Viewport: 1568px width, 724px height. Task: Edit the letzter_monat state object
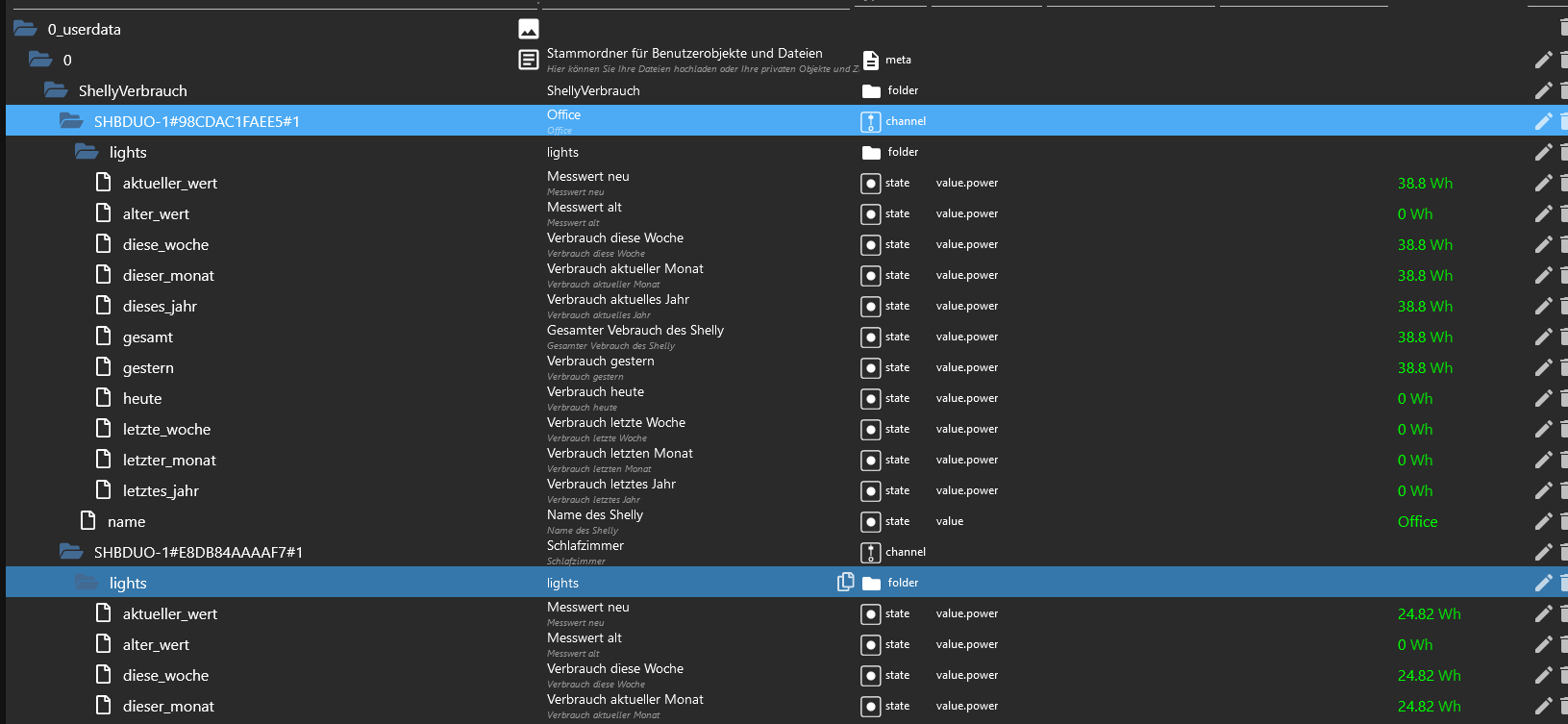click(1543, 460)
